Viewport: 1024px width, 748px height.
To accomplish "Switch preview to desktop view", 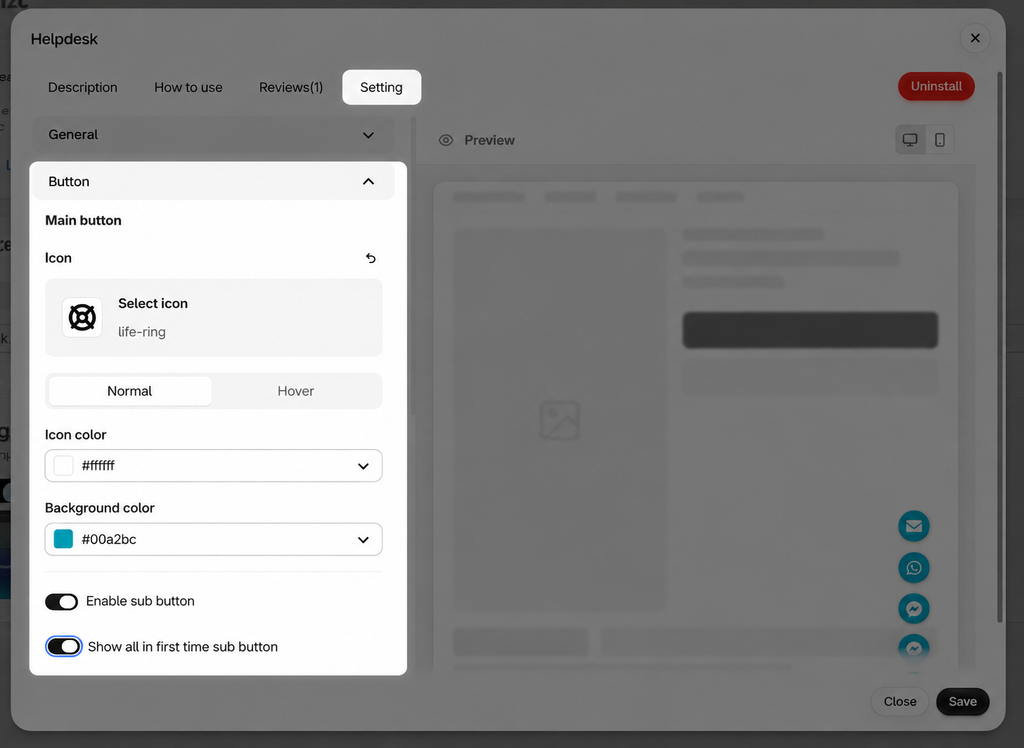I will coord(910,140).
